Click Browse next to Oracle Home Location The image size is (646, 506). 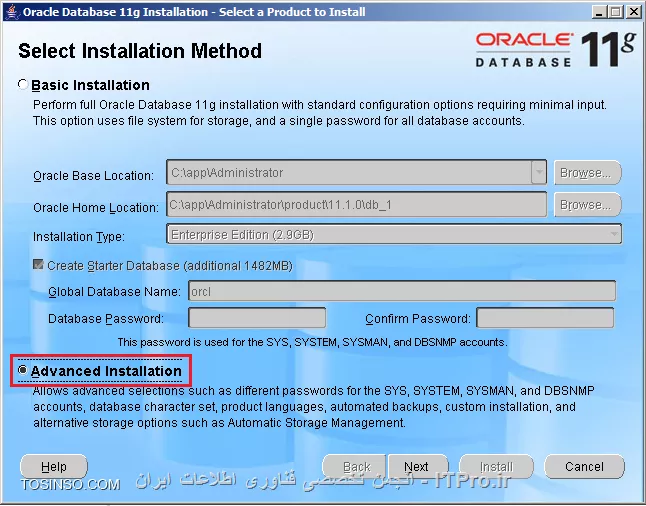click(x=587, y=204)
